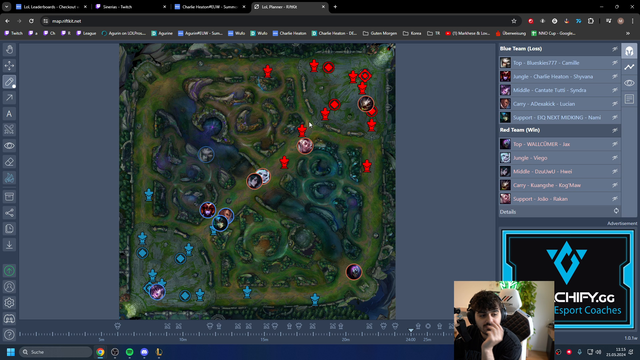Image resolution: width=640 pixels, height=360 pixels.
Task: Switch to LoL Leaderboards browser tab
Action: pos(51,7)
